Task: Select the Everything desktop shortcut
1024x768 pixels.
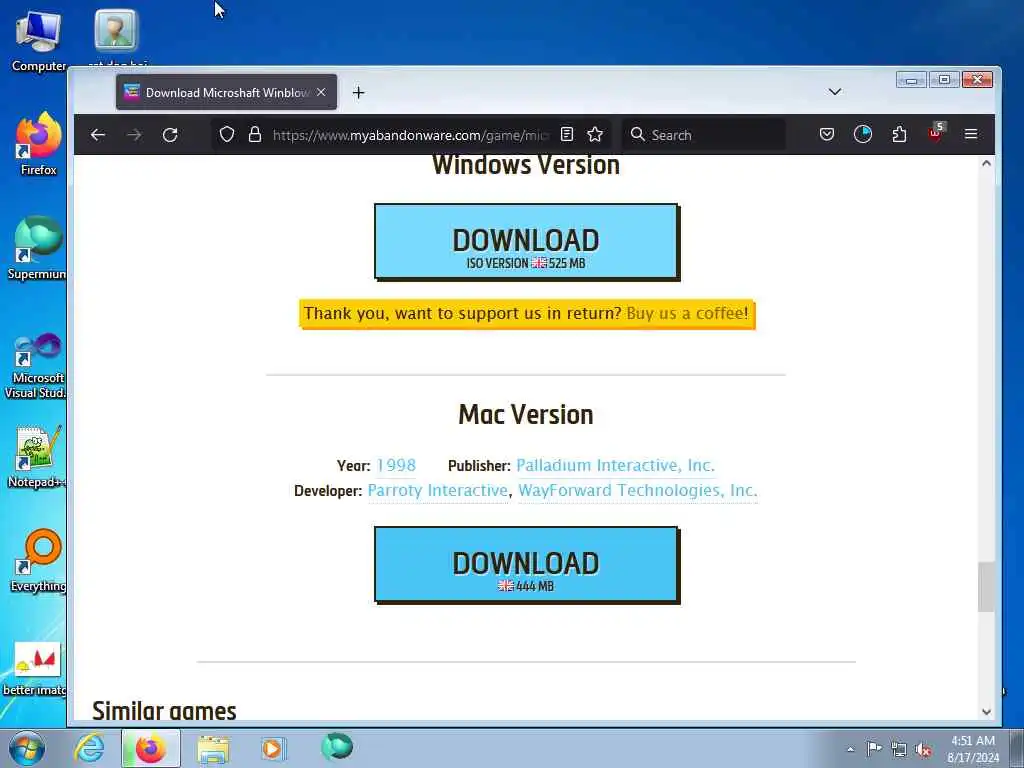Action: (39, 561)
